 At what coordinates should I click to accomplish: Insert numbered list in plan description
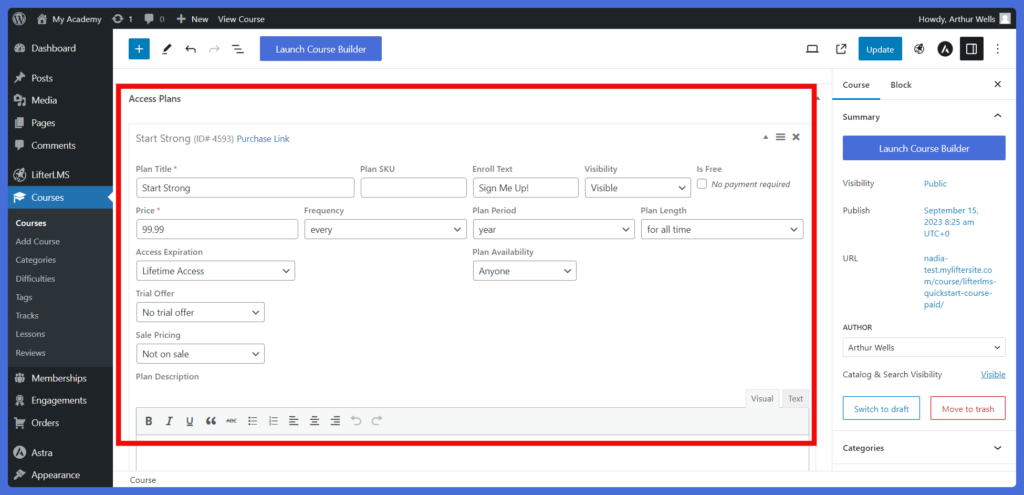273,421
